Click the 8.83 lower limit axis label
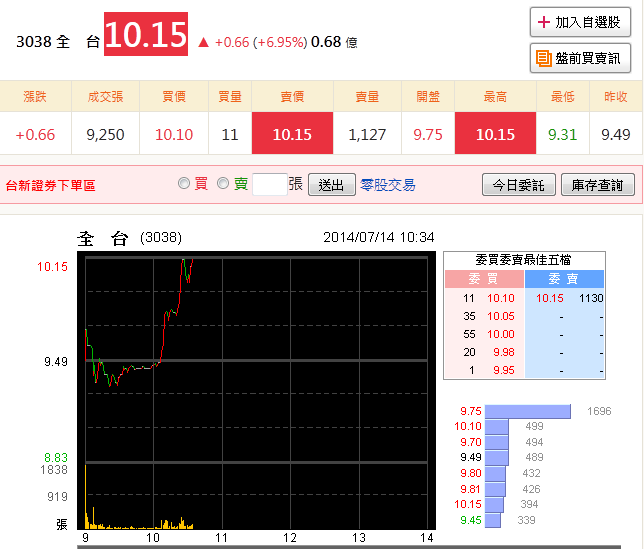644x549 pixels. coord(56,457)
